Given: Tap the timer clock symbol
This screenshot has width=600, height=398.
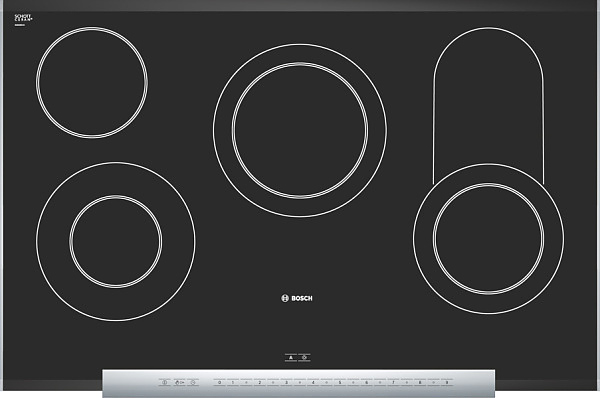Looking at the screenshot, I should tap(193, 382).
